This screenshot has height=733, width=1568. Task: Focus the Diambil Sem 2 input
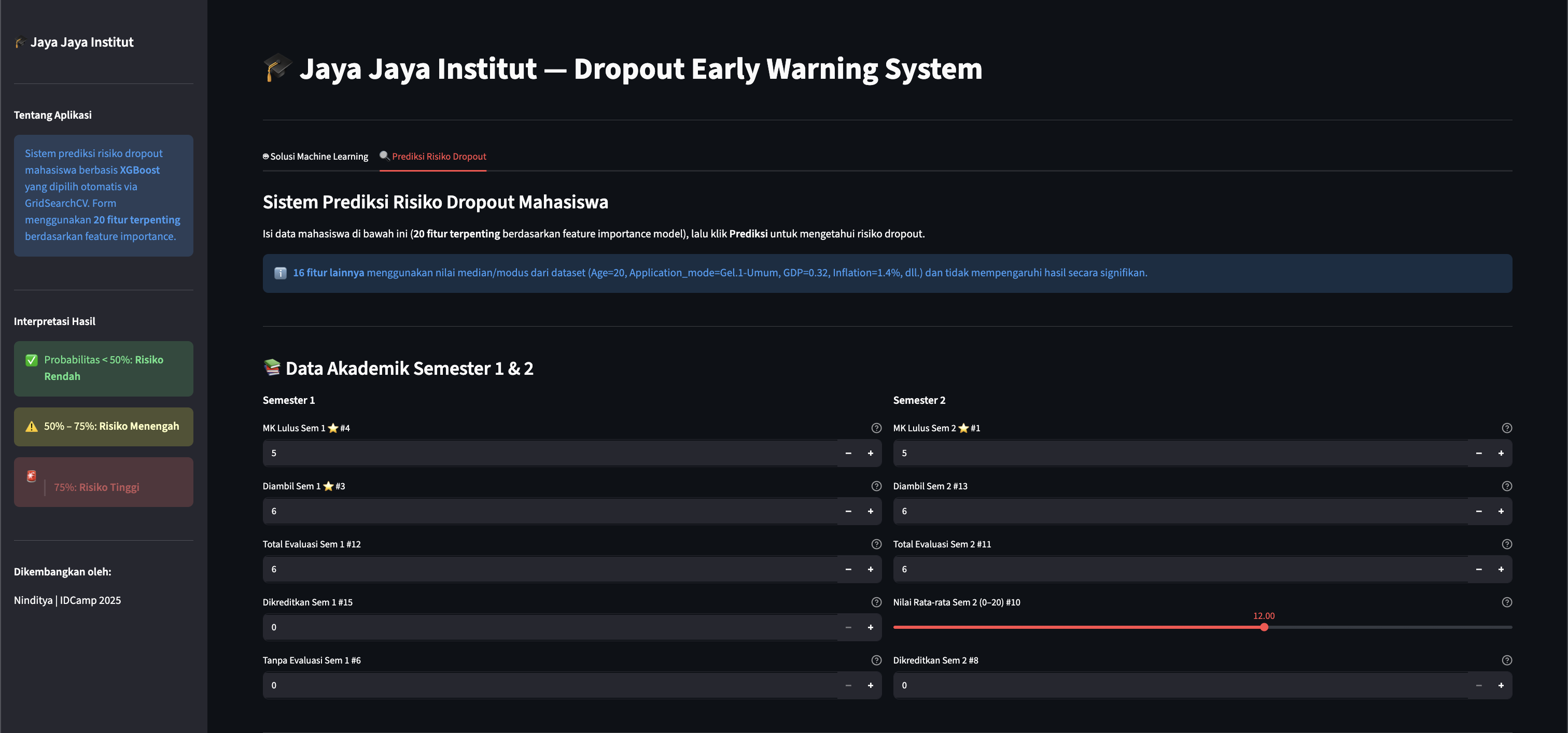click(x=1181, y=511)
